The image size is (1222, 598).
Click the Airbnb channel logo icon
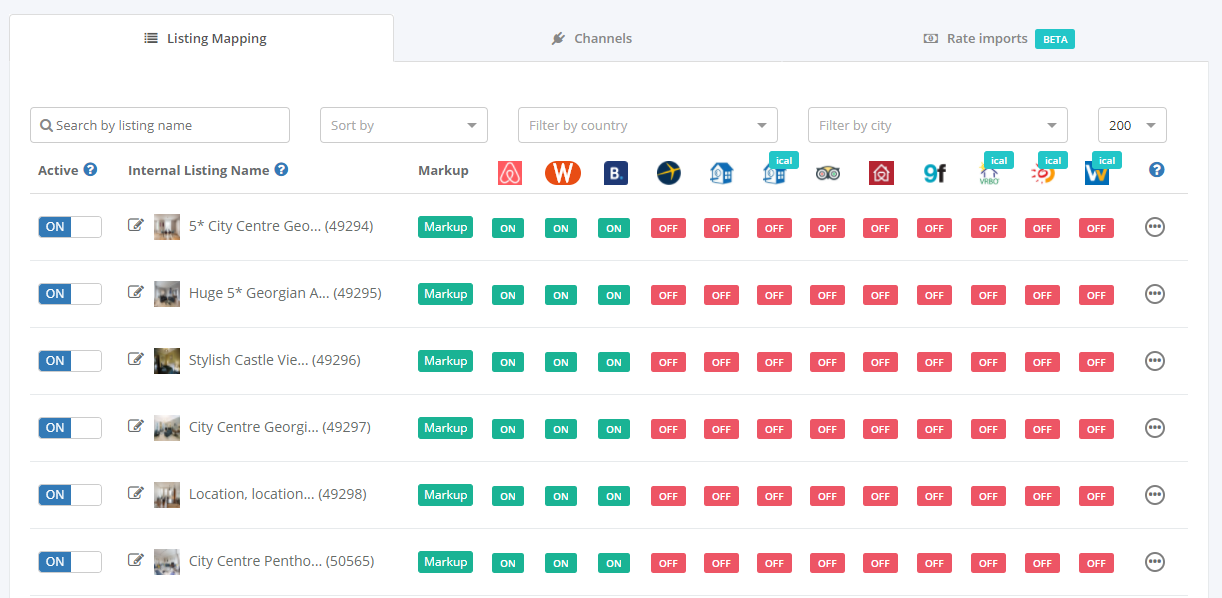click(x=510, y=173)
